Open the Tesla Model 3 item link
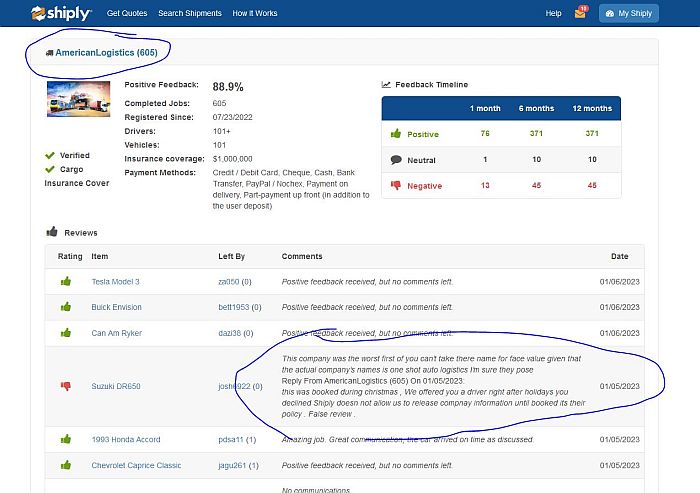Image resolution: width=700 pixels, height=493 pixels. tap(115, 282)
